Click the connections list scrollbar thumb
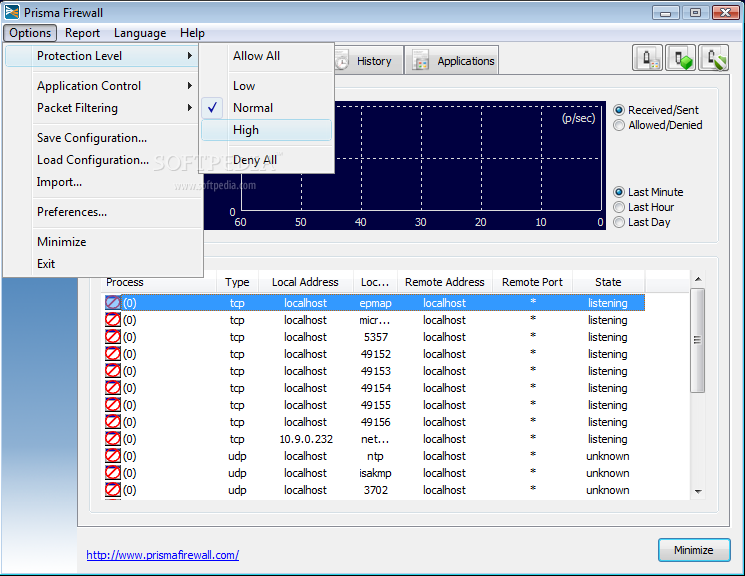 [697, 340]
